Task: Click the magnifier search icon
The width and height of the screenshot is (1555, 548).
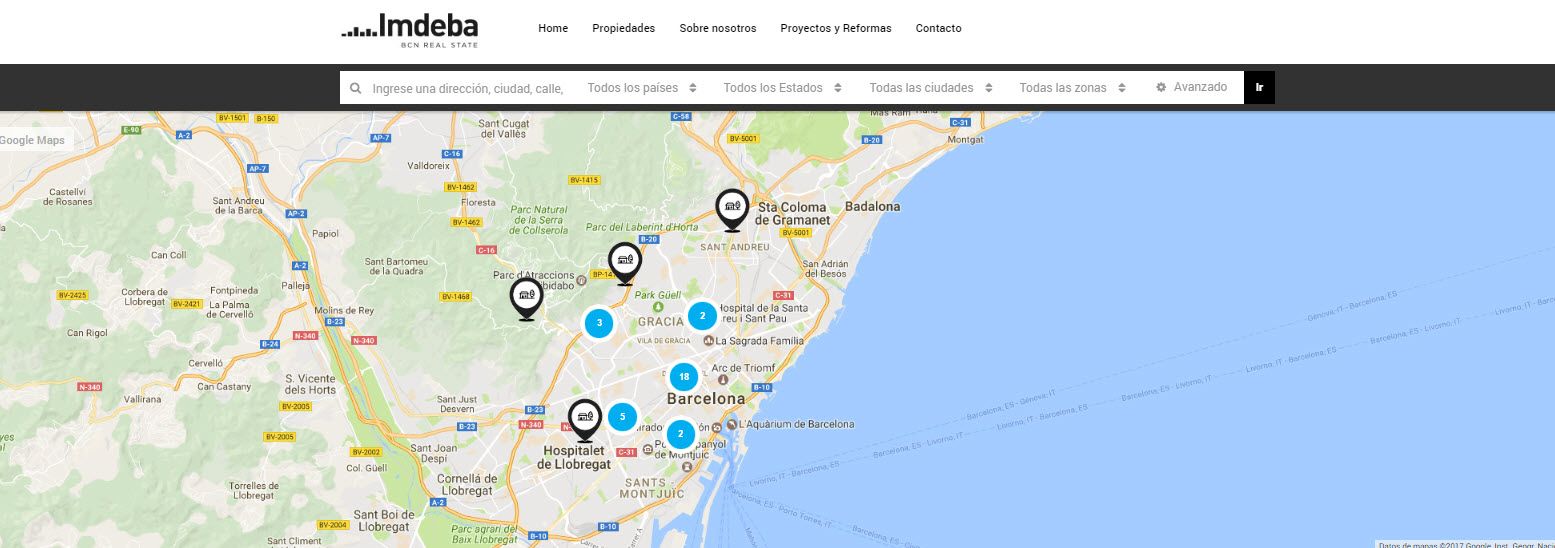Action: [355, 88]
